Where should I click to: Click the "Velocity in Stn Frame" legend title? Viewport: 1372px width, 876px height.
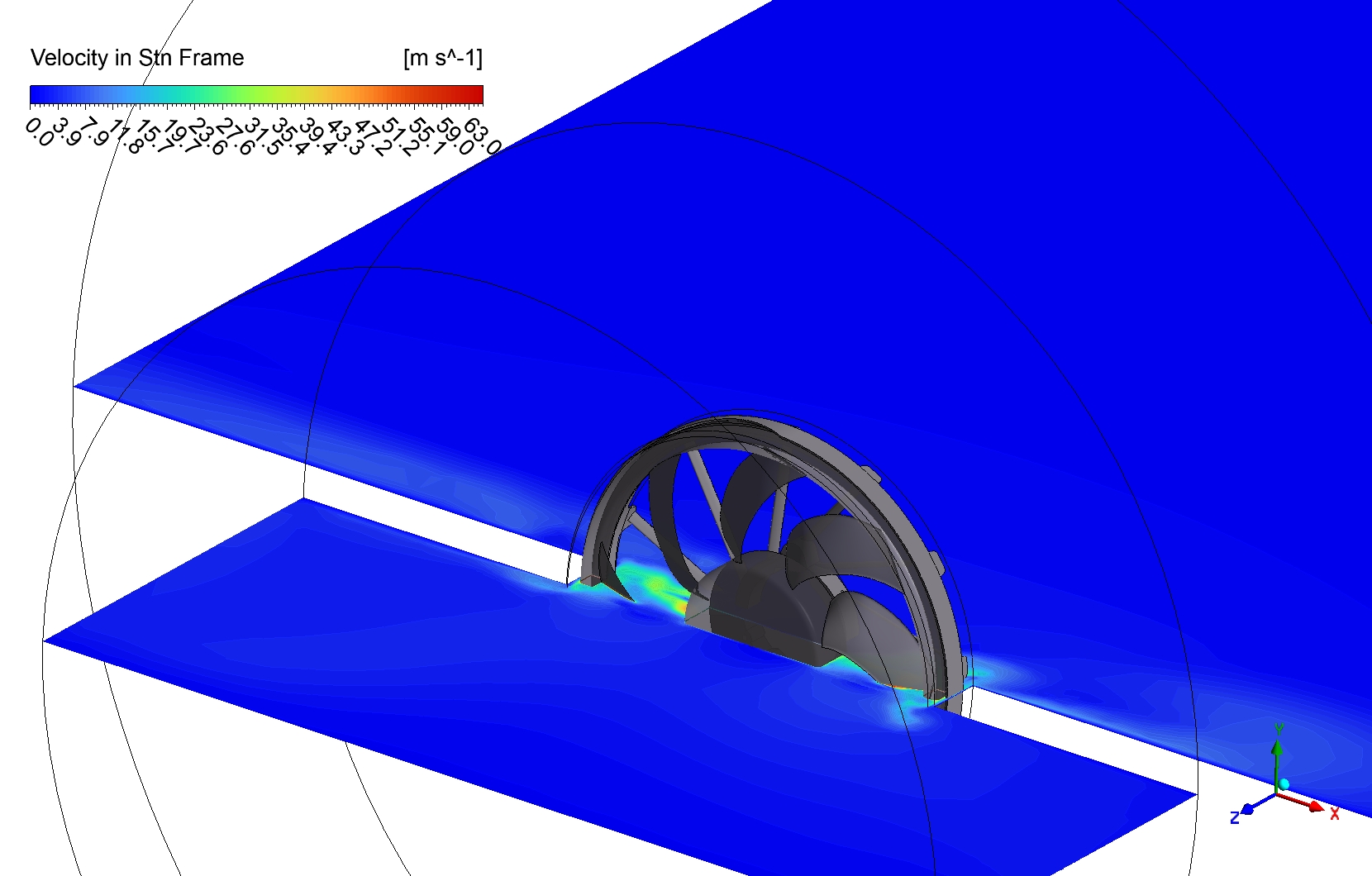pyautogui.click(x=137, y=58)
